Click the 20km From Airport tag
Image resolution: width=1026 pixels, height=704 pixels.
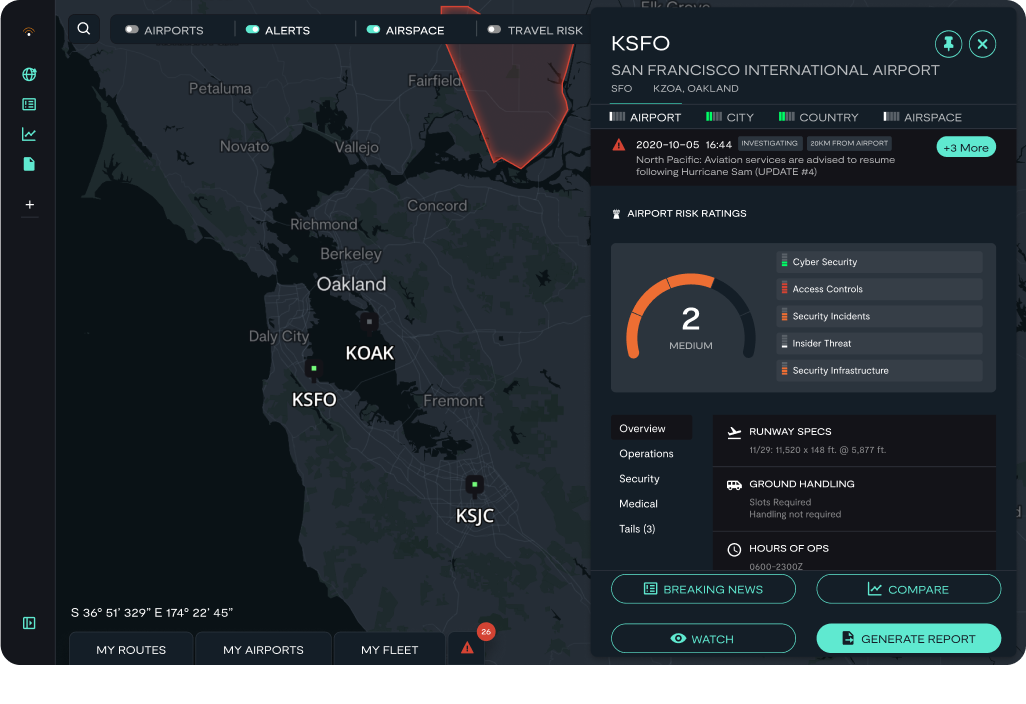tap(849, 143)
